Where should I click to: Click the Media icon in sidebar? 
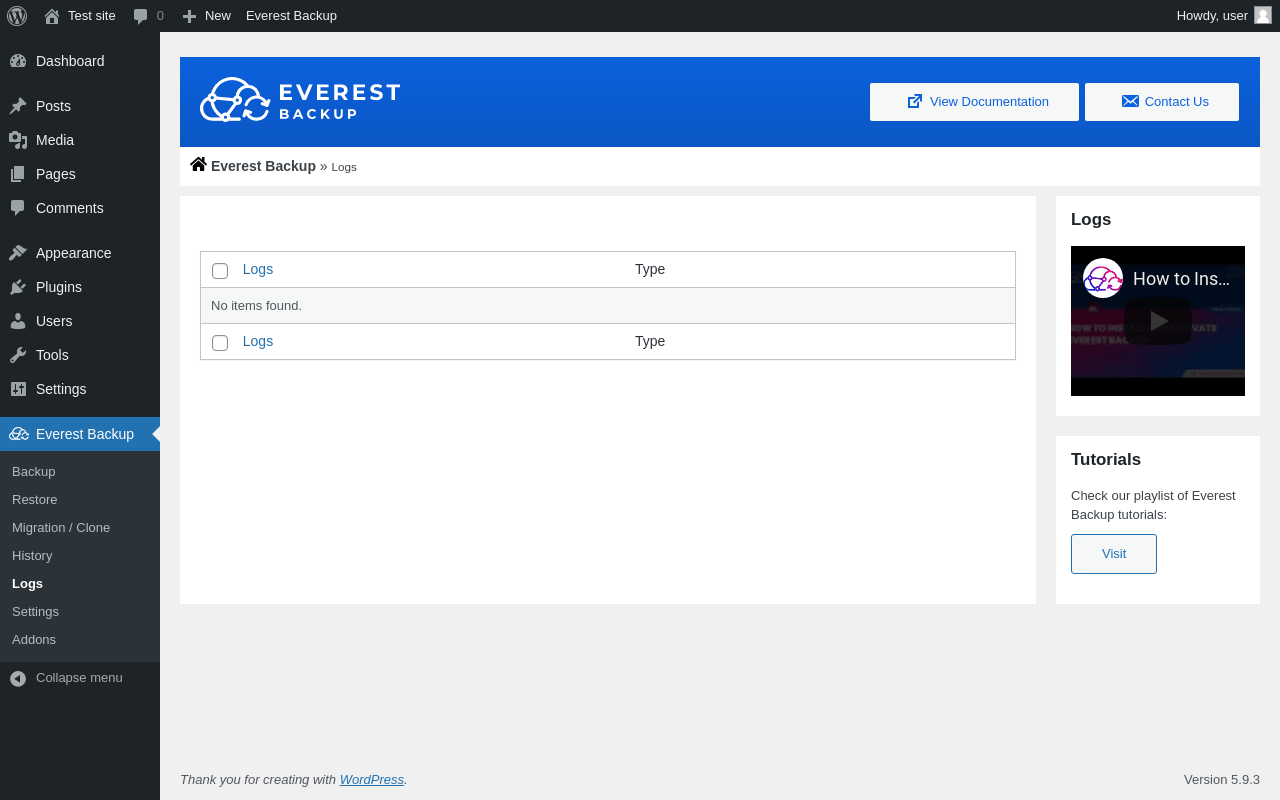point(18,140)
